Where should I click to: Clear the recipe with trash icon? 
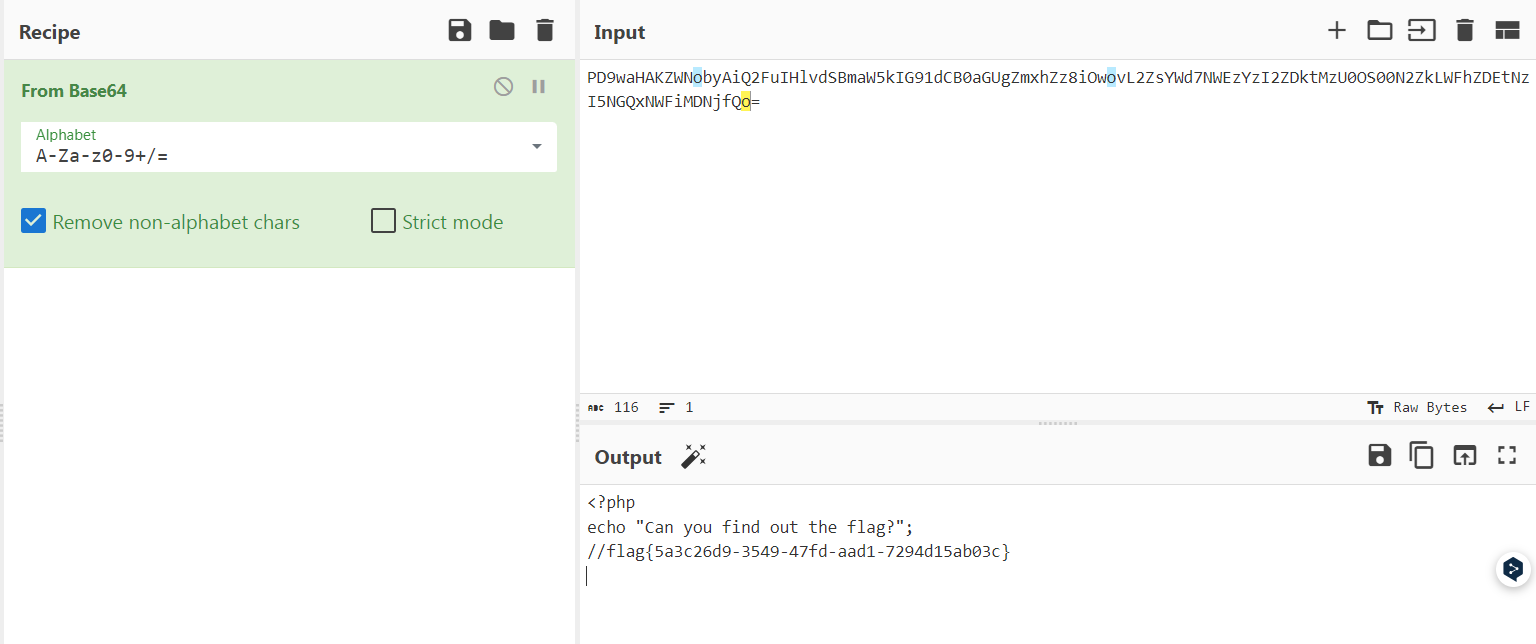click(x=544, y=31)
